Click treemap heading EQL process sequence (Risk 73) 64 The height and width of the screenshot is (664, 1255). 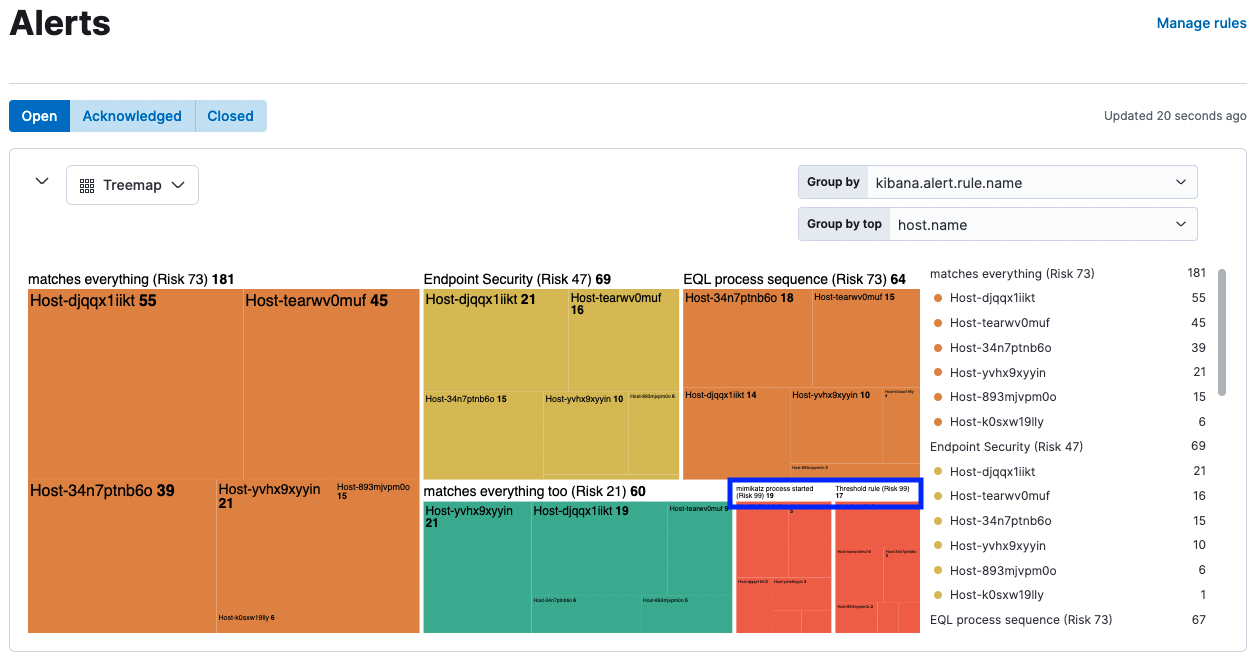[x=795, y=279]
